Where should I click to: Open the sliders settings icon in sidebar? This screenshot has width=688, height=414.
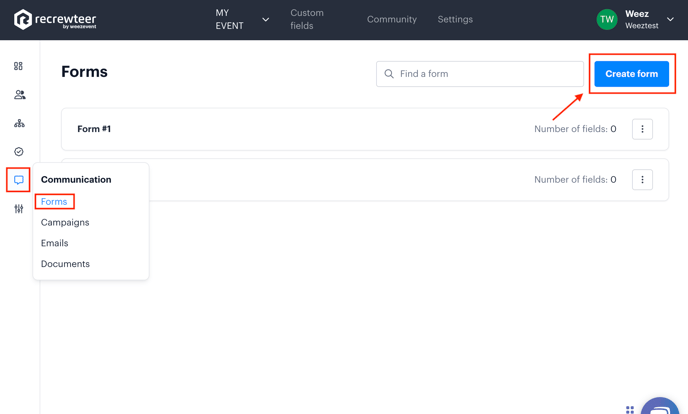18,209
